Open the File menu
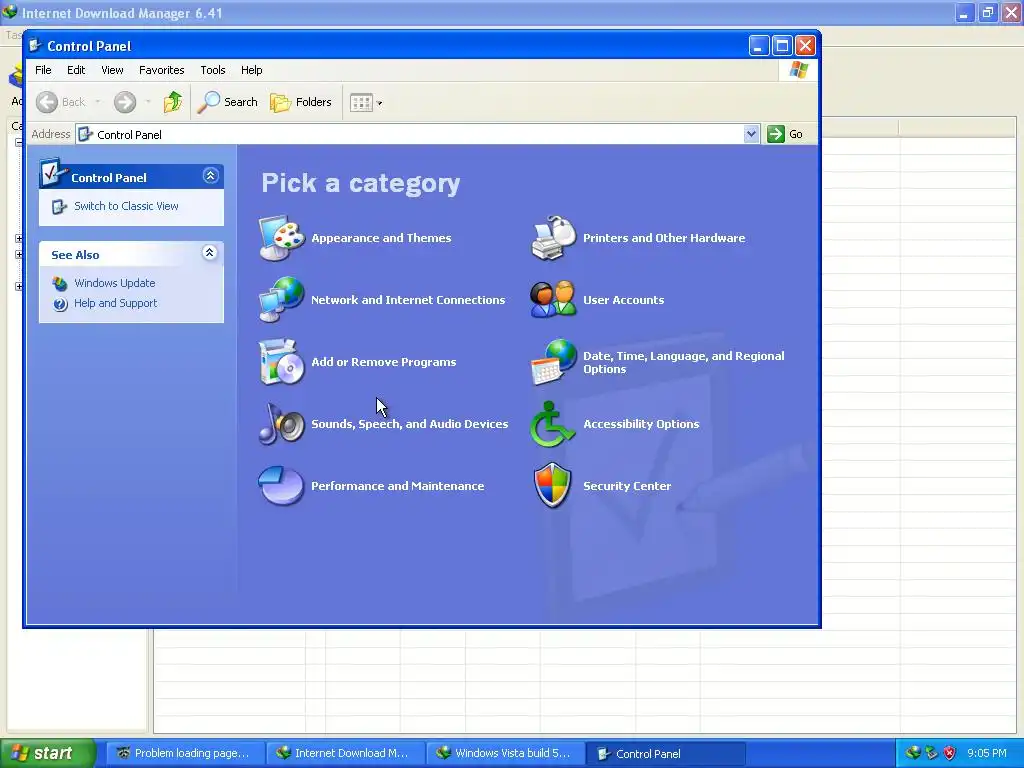1024x768 pixels. pyautogui.click(x=43, y=70)
